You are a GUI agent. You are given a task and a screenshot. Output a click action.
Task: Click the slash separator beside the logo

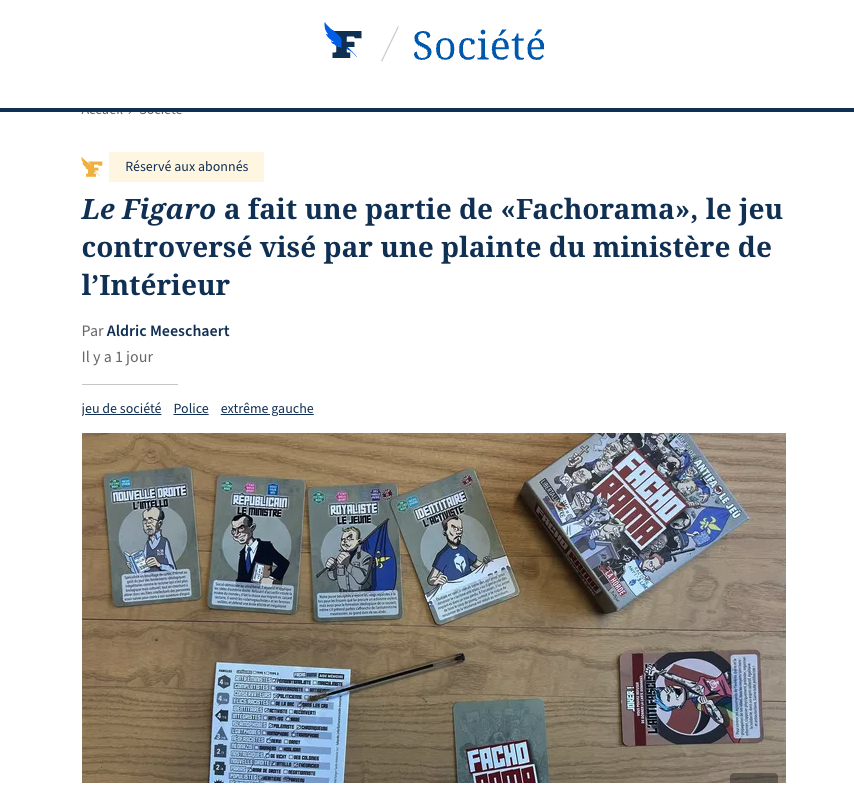coord(389,44)
